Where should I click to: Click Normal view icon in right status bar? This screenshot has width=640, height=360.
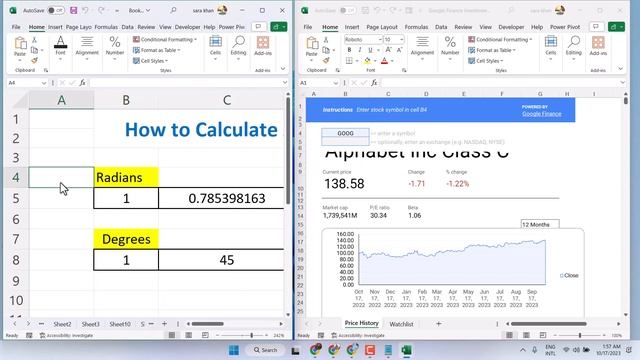click(x=509, y=335)
